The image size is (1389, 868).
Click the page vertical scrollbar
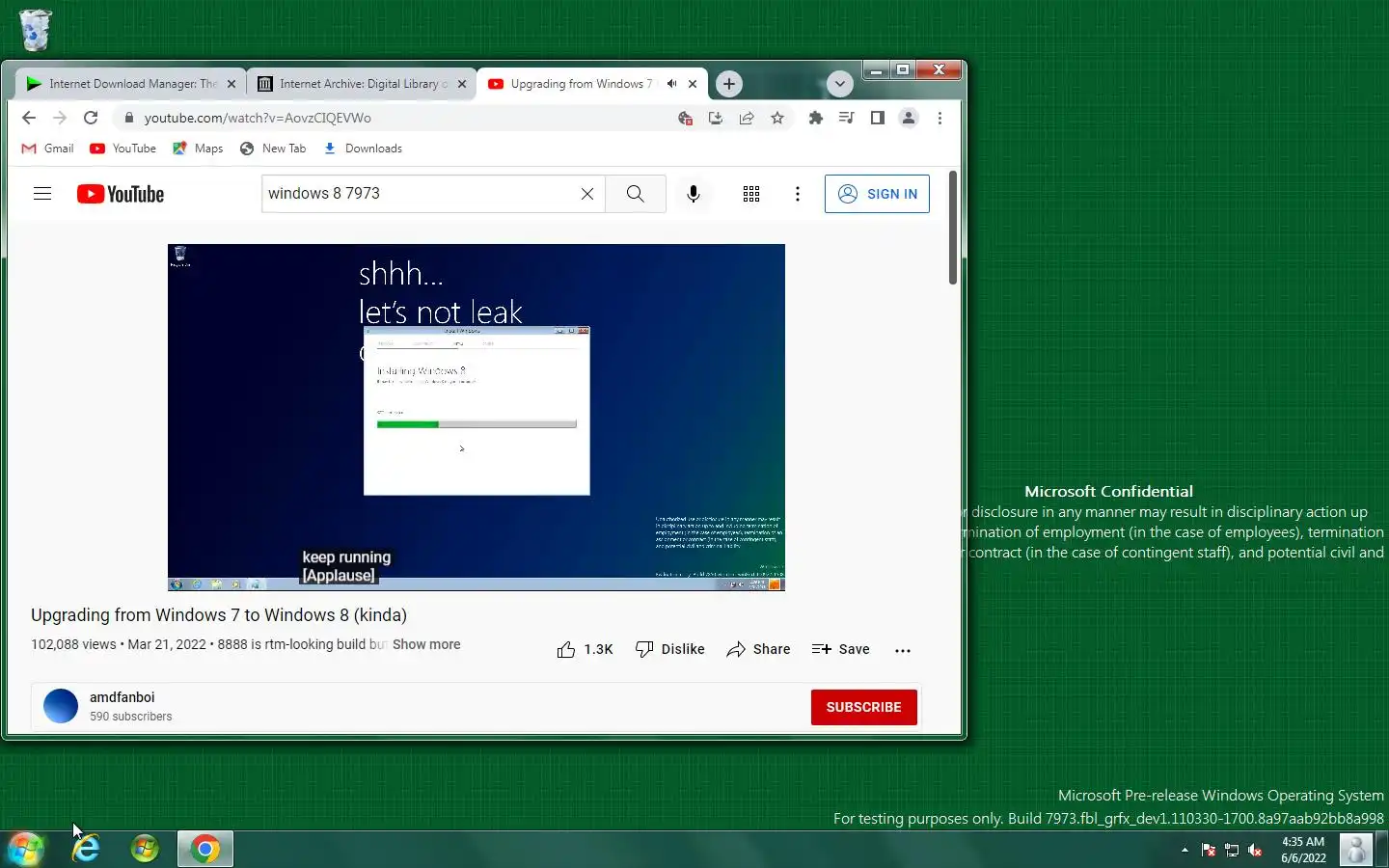953,228
